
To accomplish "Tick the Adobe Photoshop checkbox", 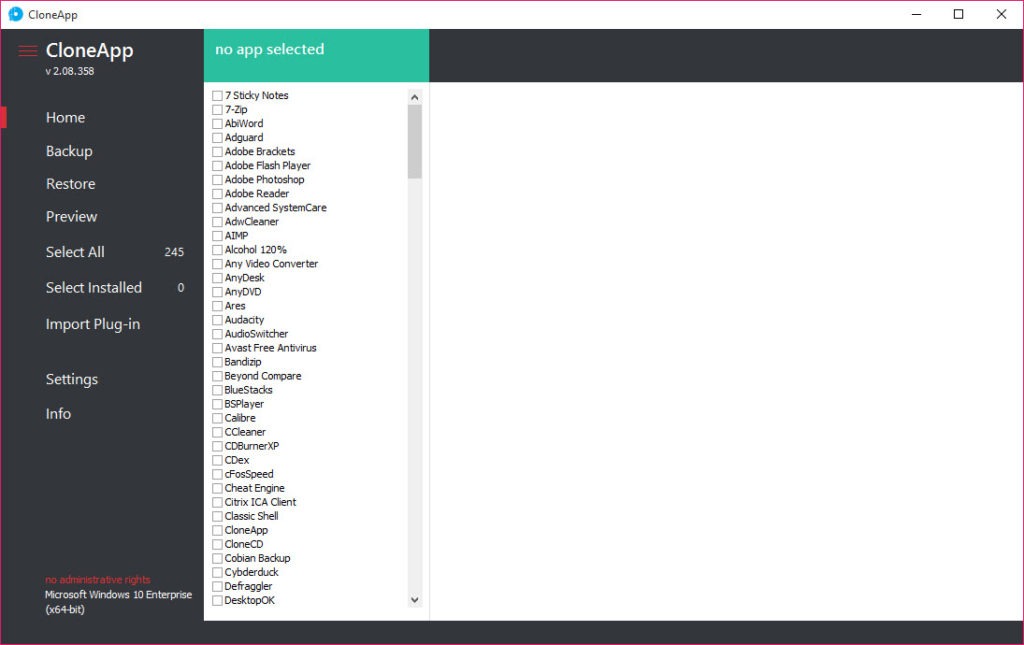I will [x=217, y=180].
